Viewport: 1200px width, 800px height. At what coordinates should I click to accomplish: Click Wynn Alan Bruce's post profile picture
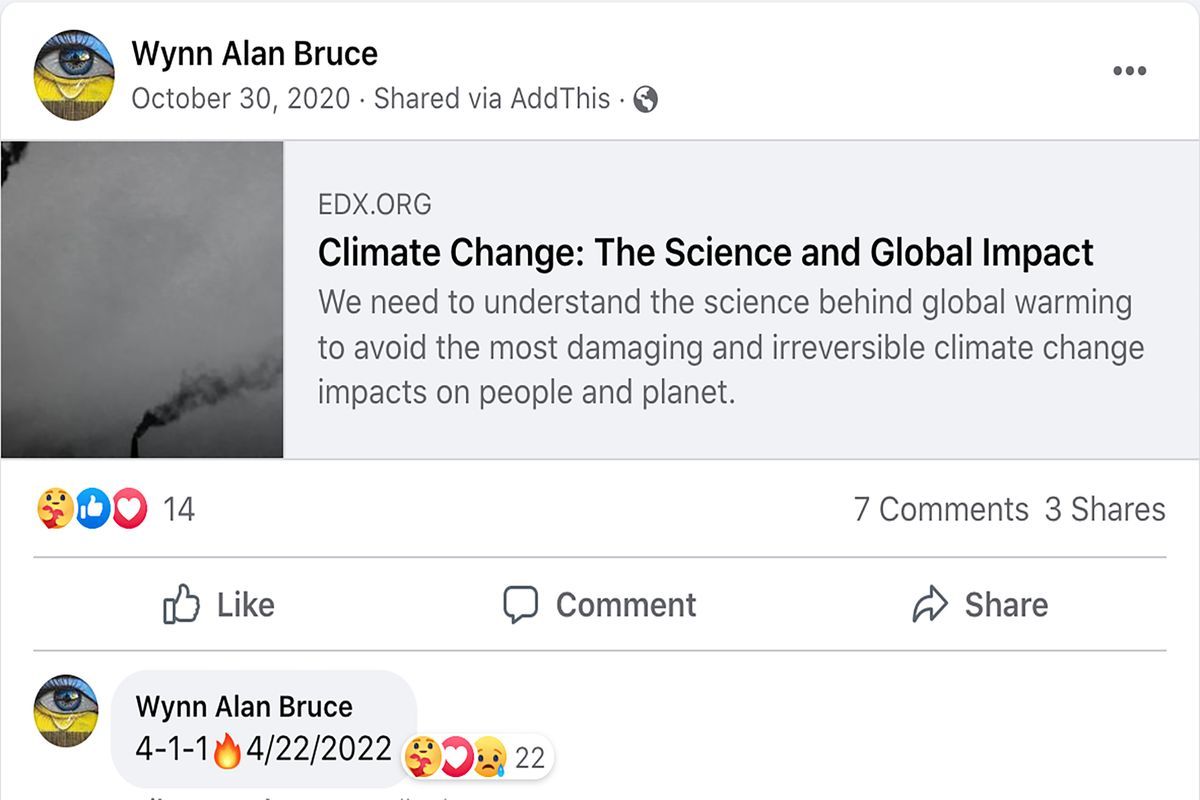tap(74, 75)
